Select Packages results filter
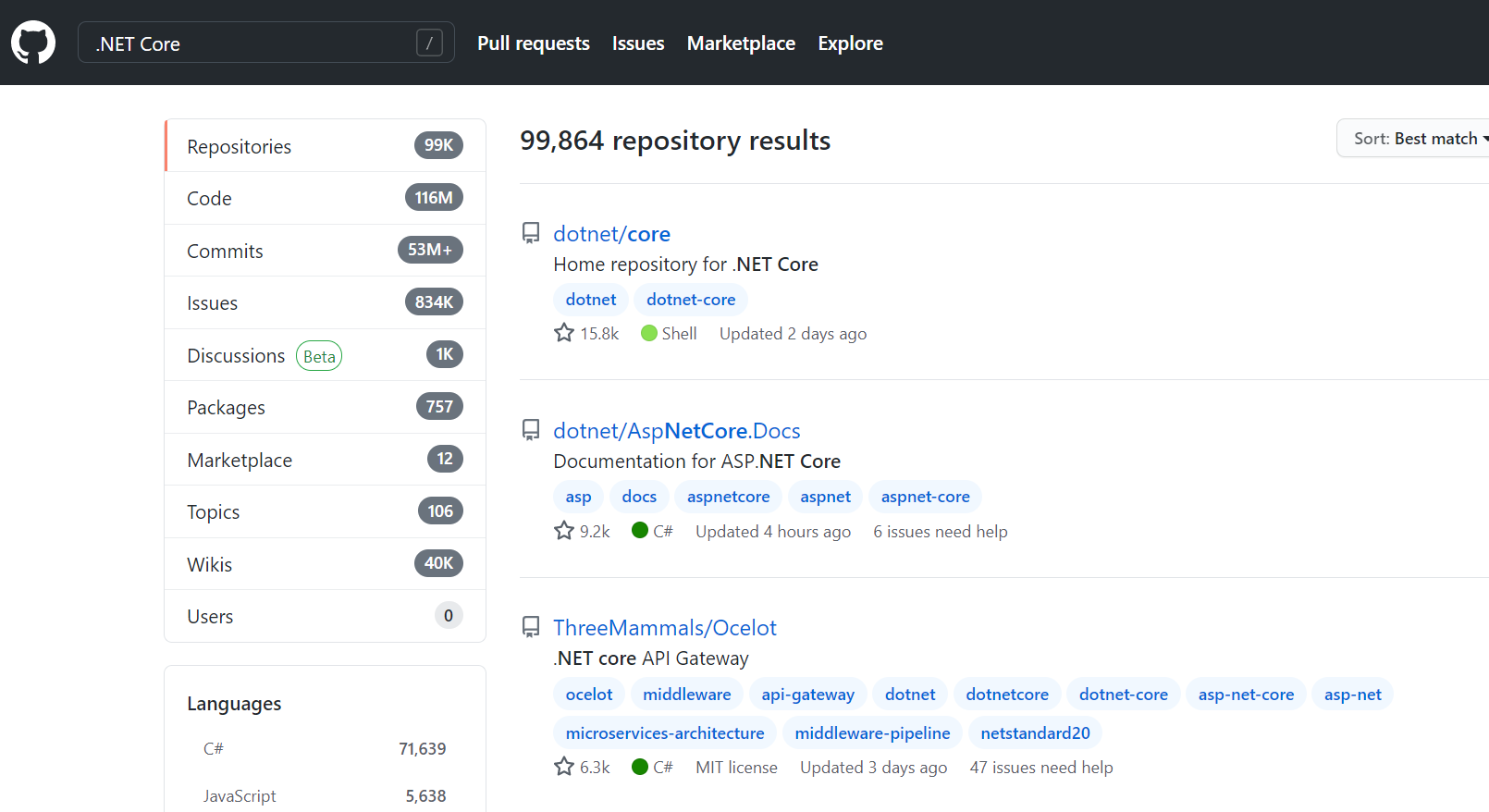This screenshot has width=1489, height=812. coord(326,407)
